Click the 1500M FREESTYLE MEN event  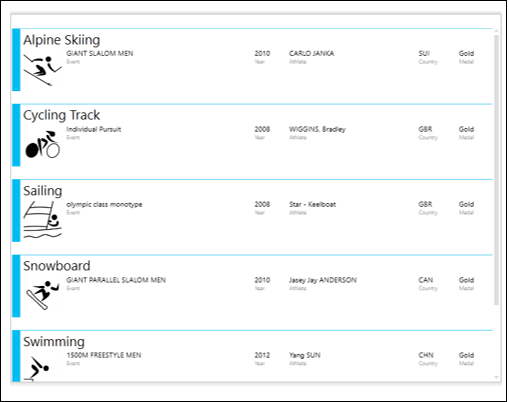pos(104,355)
